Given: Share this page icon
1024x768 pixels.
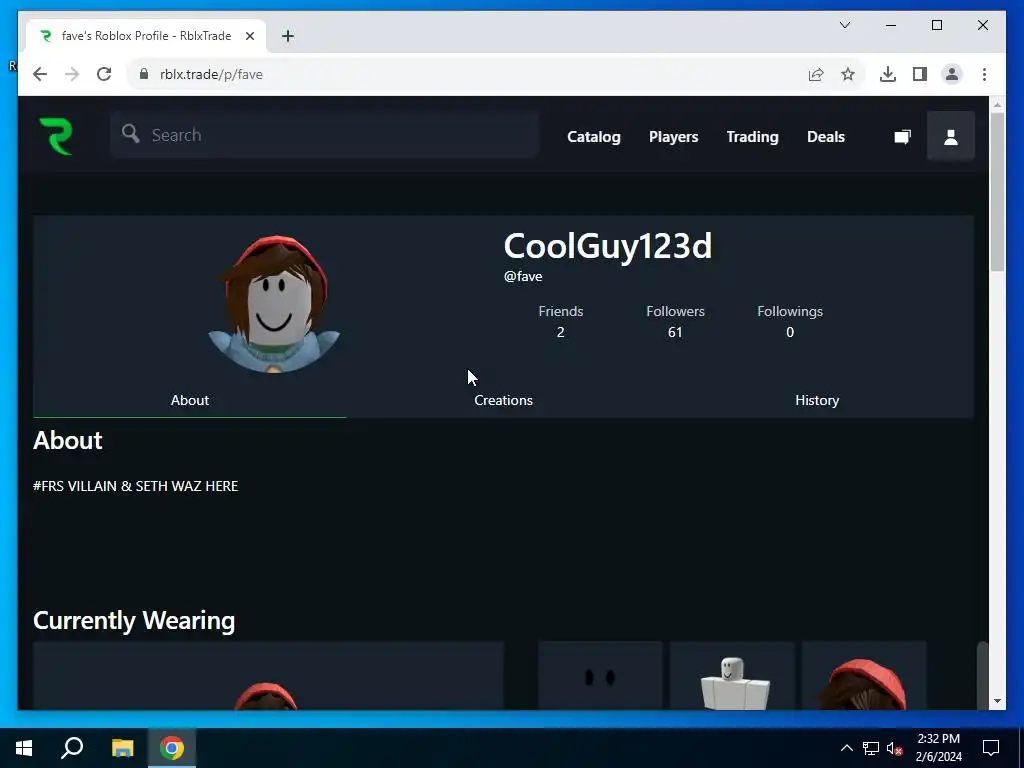Looking at the screenshot, I should pos(816,74).
